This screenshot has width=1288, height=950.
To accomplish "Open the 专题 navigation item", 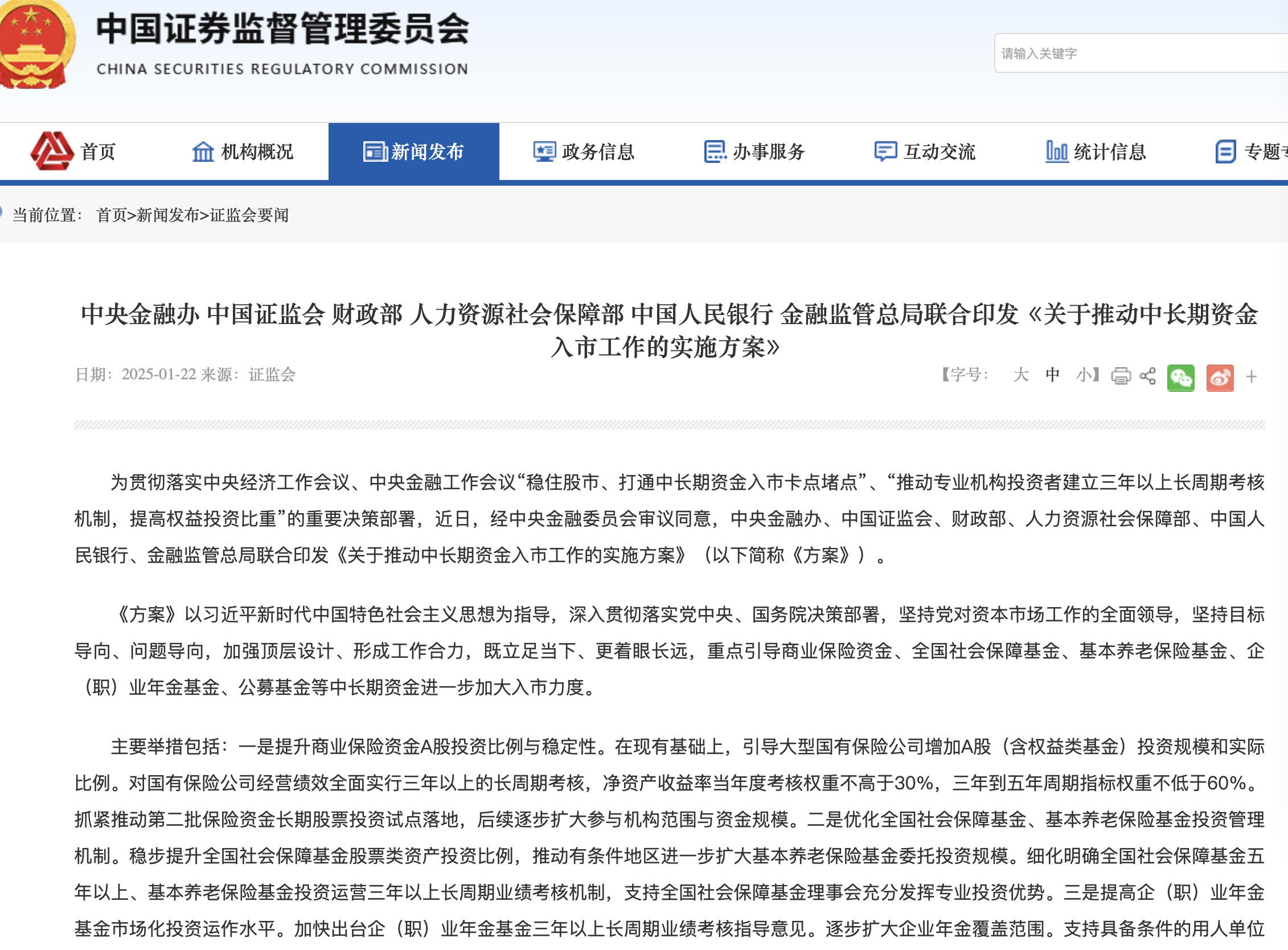I will [x=1251, y=152].
